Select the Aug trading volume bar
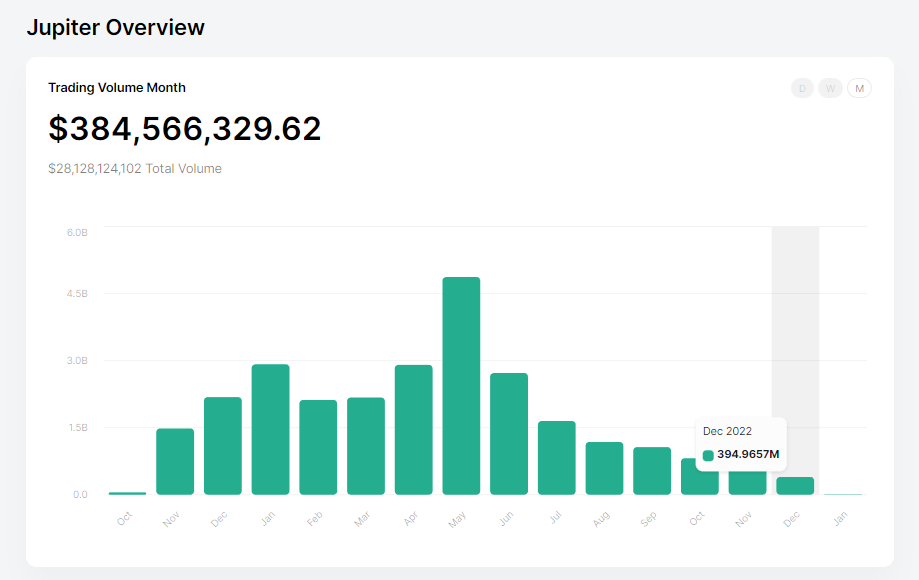919x580 pixels. tap(604, 469)
